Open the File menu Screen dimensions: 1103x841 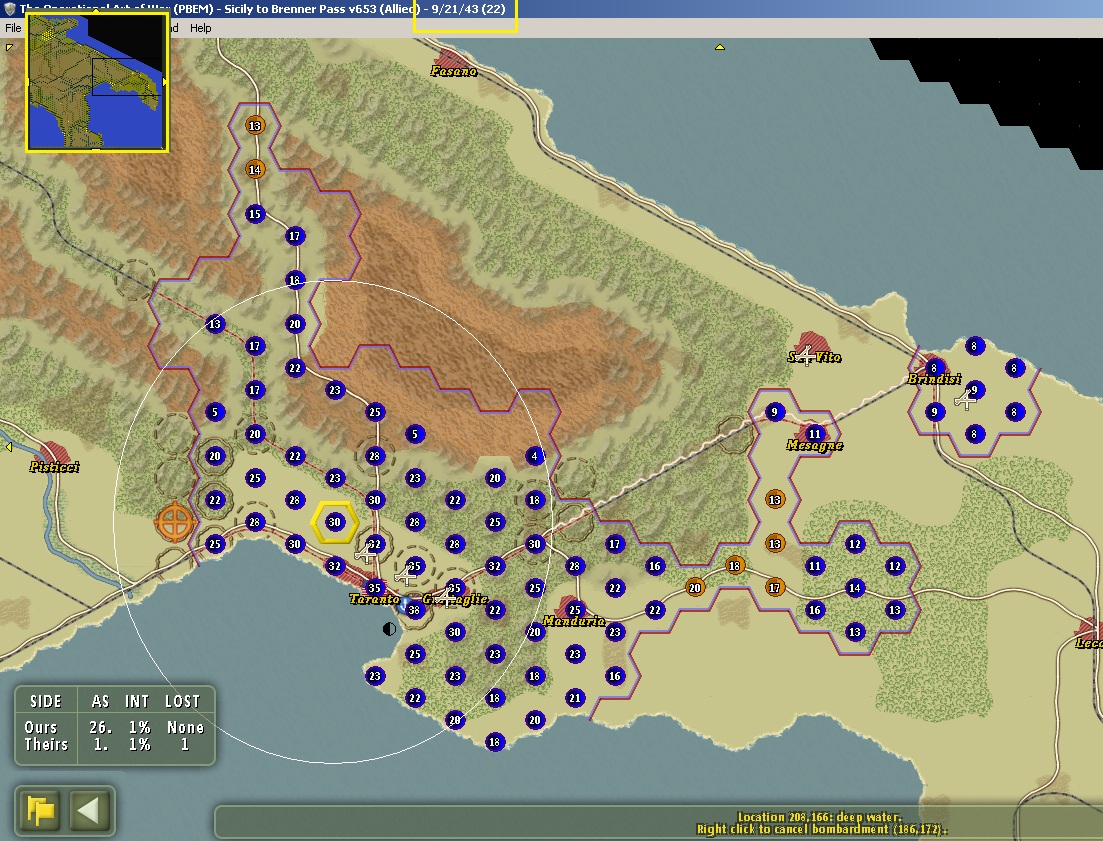[x=13, y=28]
